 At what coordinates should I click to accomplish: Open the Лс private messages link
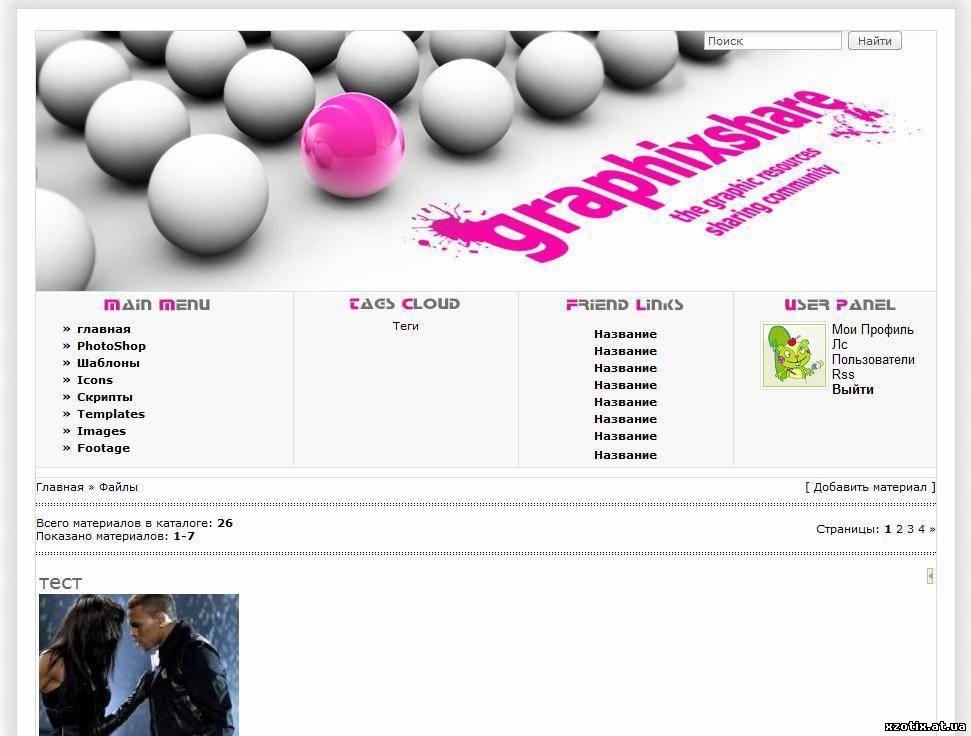(840, 345)
